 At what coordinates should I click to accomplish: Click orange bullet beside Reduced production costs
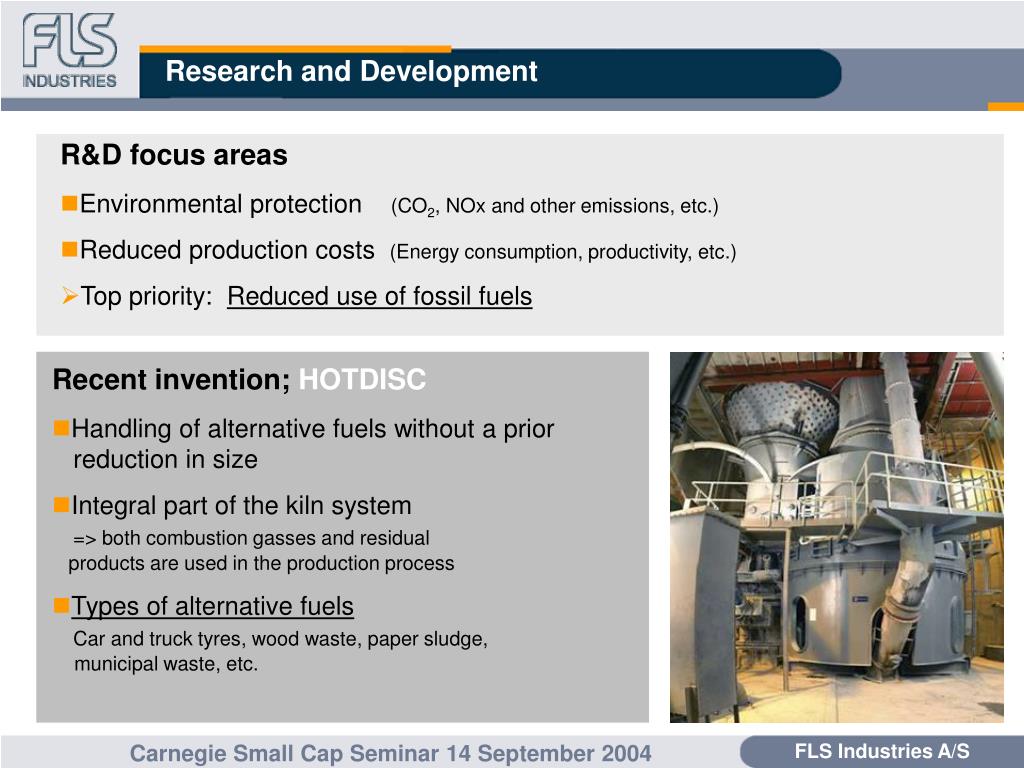[69, 249]
